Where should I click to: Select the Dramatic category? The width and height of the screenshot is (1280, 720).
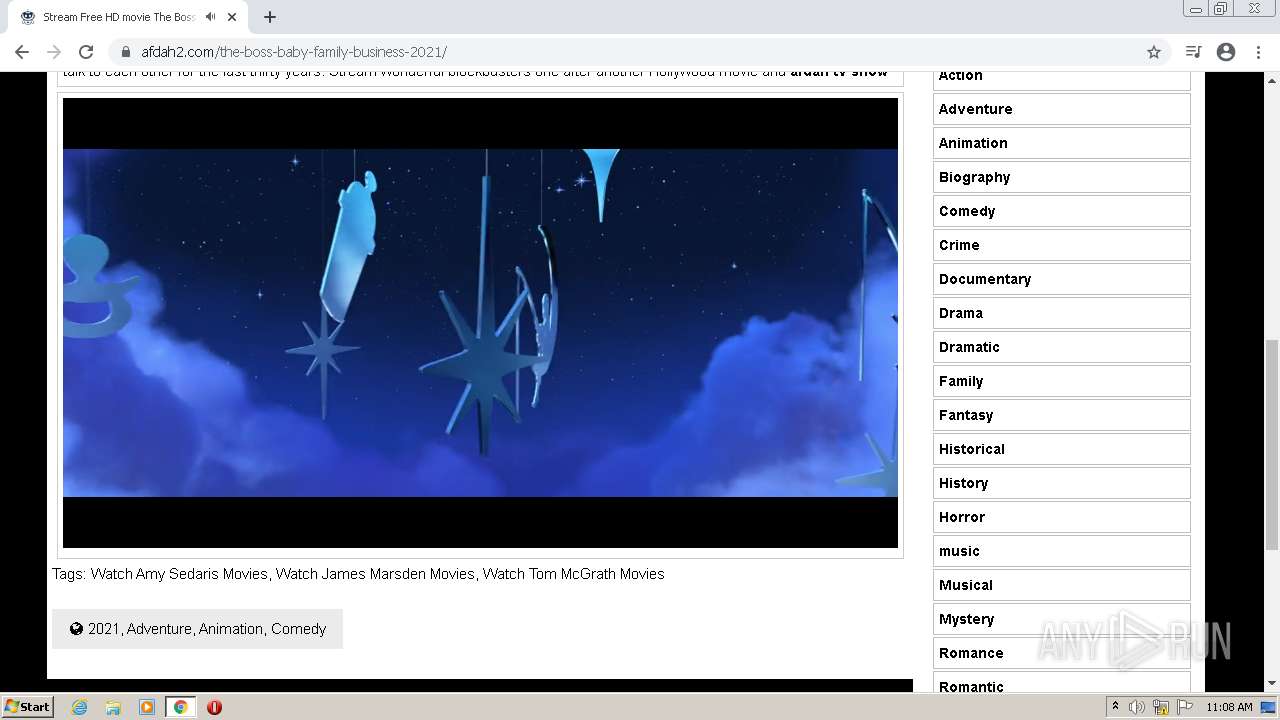1062,347
